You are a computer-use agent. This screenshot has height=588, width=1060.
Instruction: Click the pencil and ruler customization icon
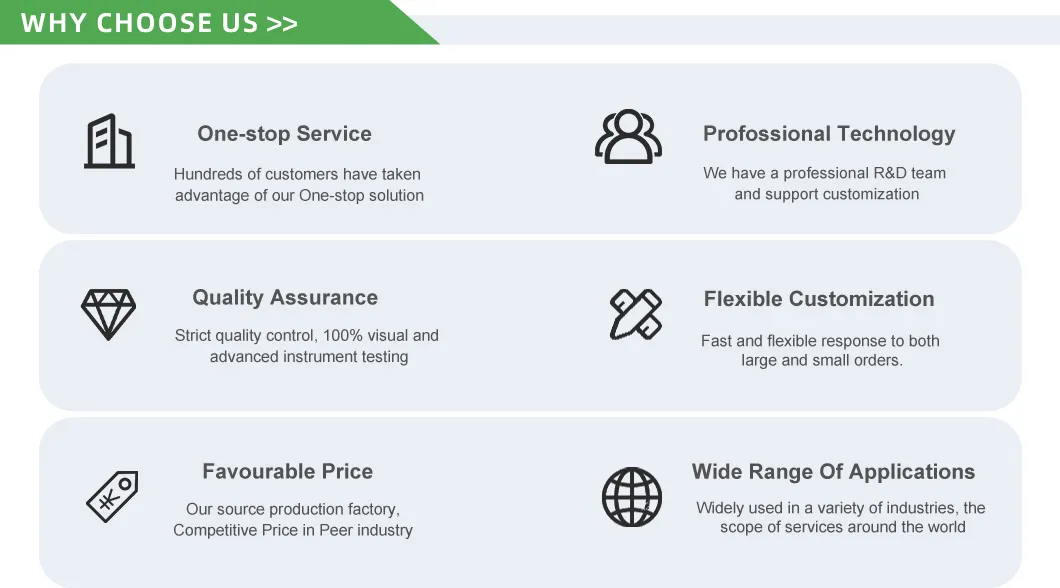pyautogui.click(x=635, y=314)
